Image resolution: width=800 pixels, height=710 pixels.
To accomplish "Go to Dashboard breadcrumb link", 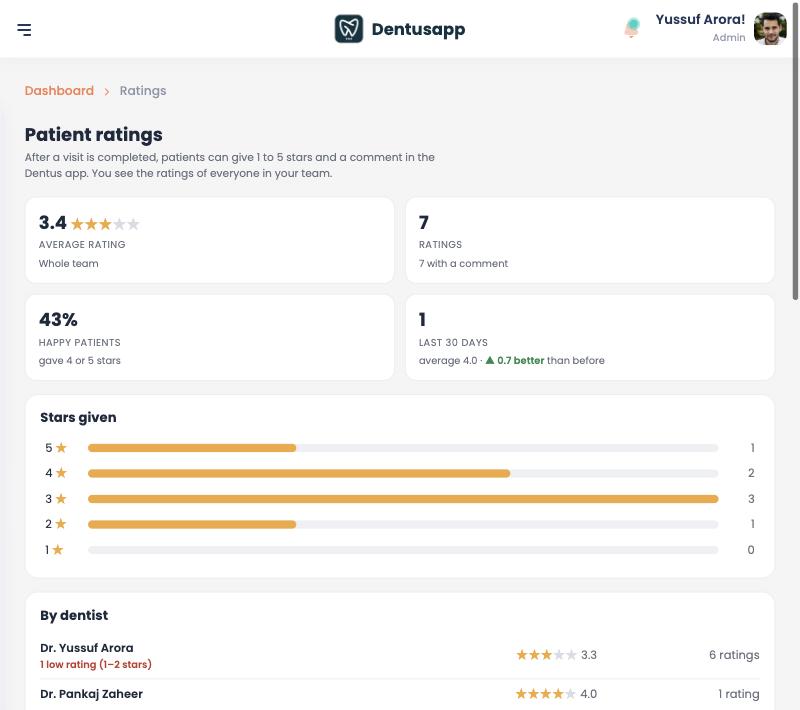I will coord(59,91).
